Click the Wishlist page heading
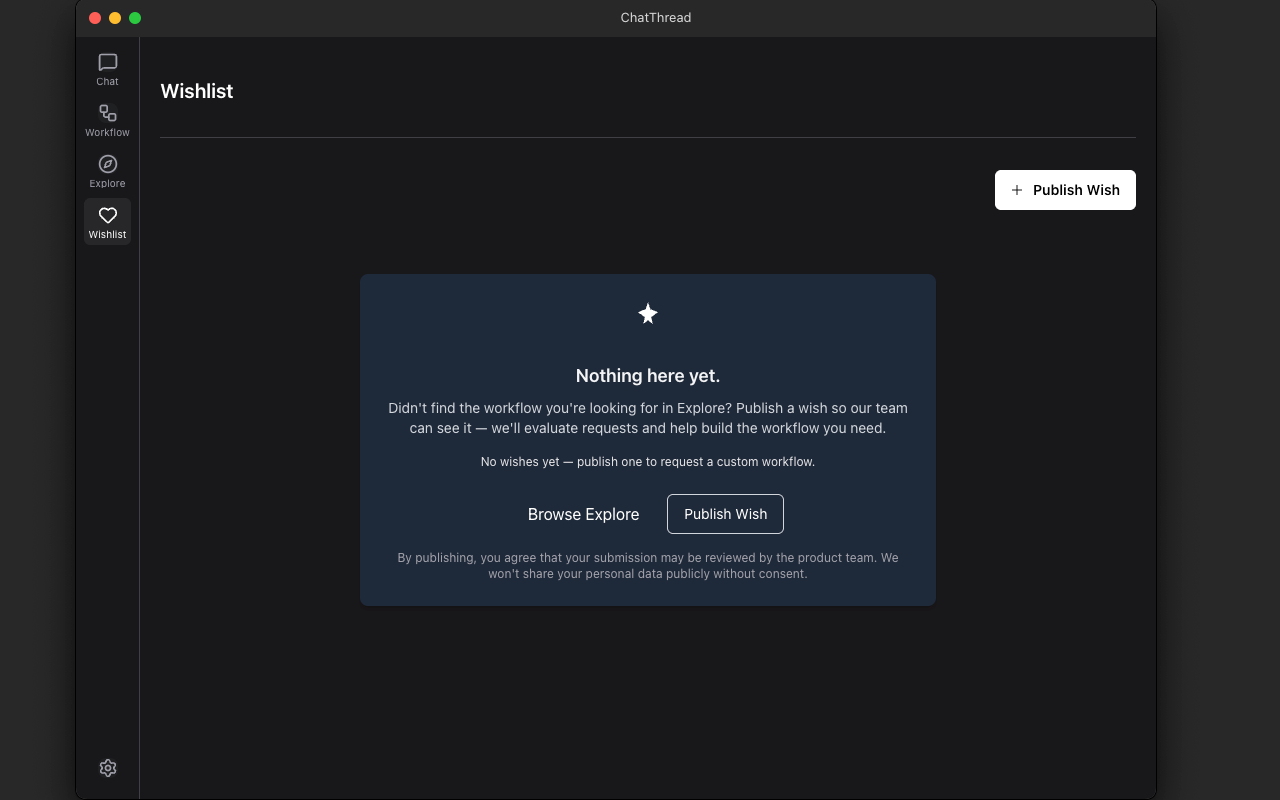The height and width of the screenshot is (800, 1280). [x=197, y=91]
